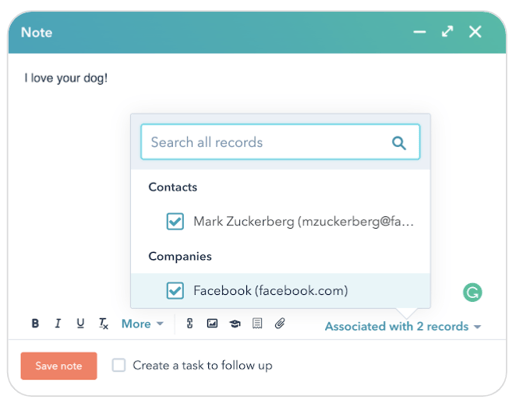
Task: Close the Note window
Action: point(475,32)
